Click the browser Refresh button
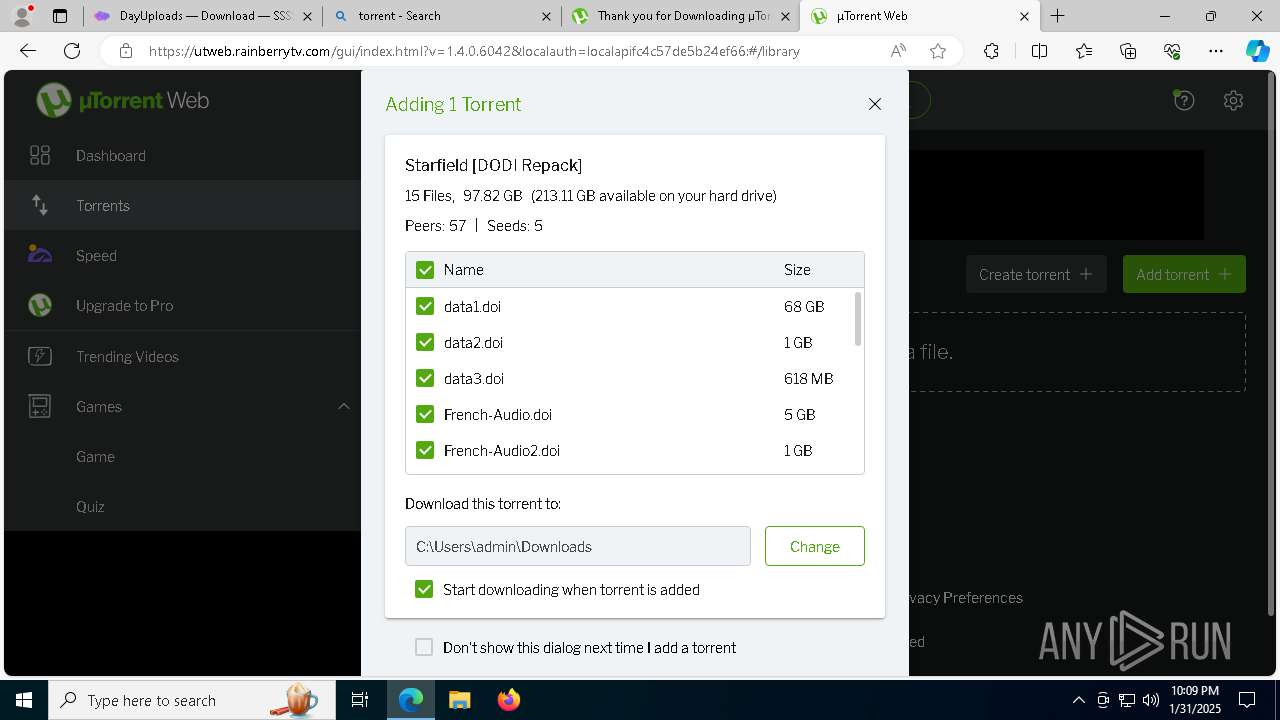1280x720 pixels. coord(72,51)
